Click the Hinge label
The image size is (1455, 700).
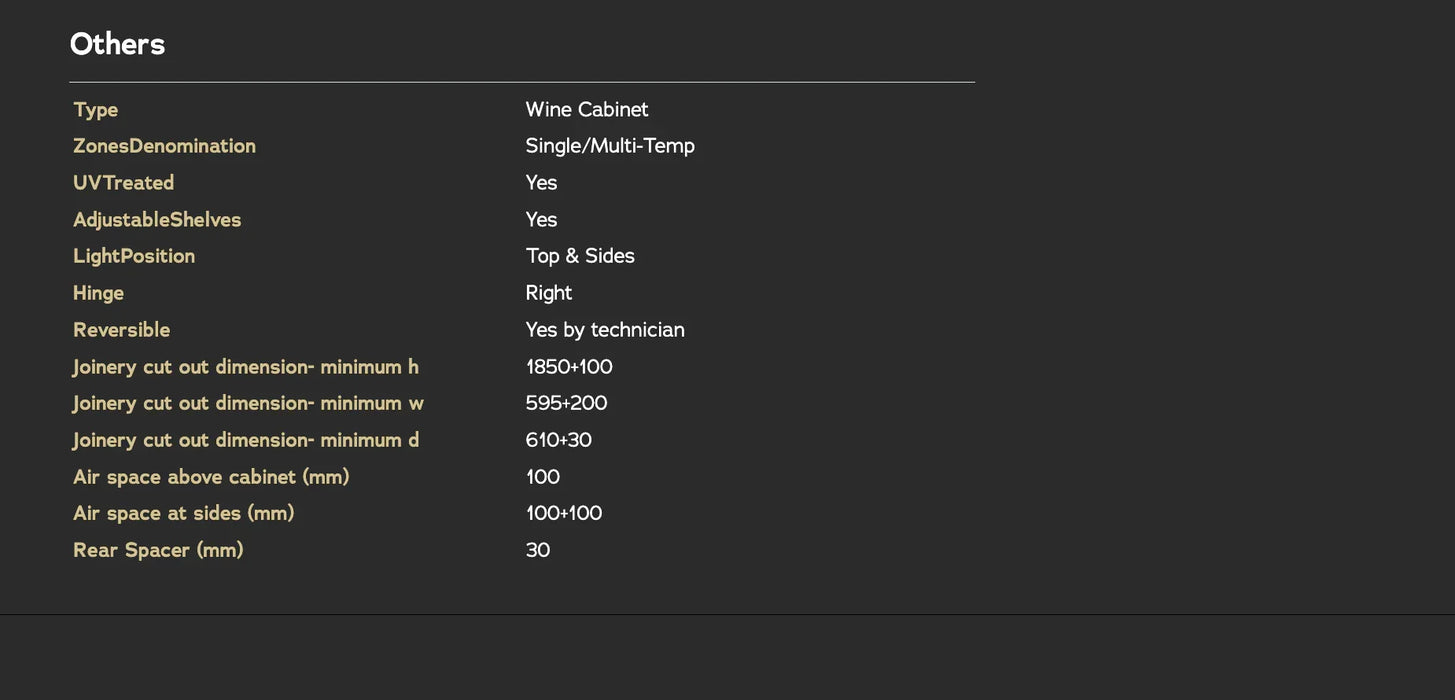(x=98, y=293)
